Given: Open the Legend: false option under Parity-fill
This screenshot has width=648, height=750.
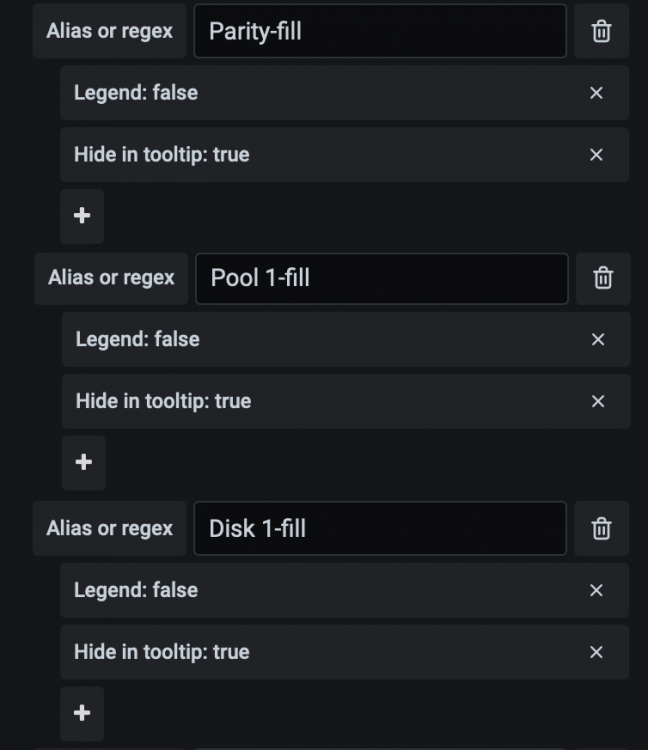Looking at the screenshot, I should [x=136, y=93].
